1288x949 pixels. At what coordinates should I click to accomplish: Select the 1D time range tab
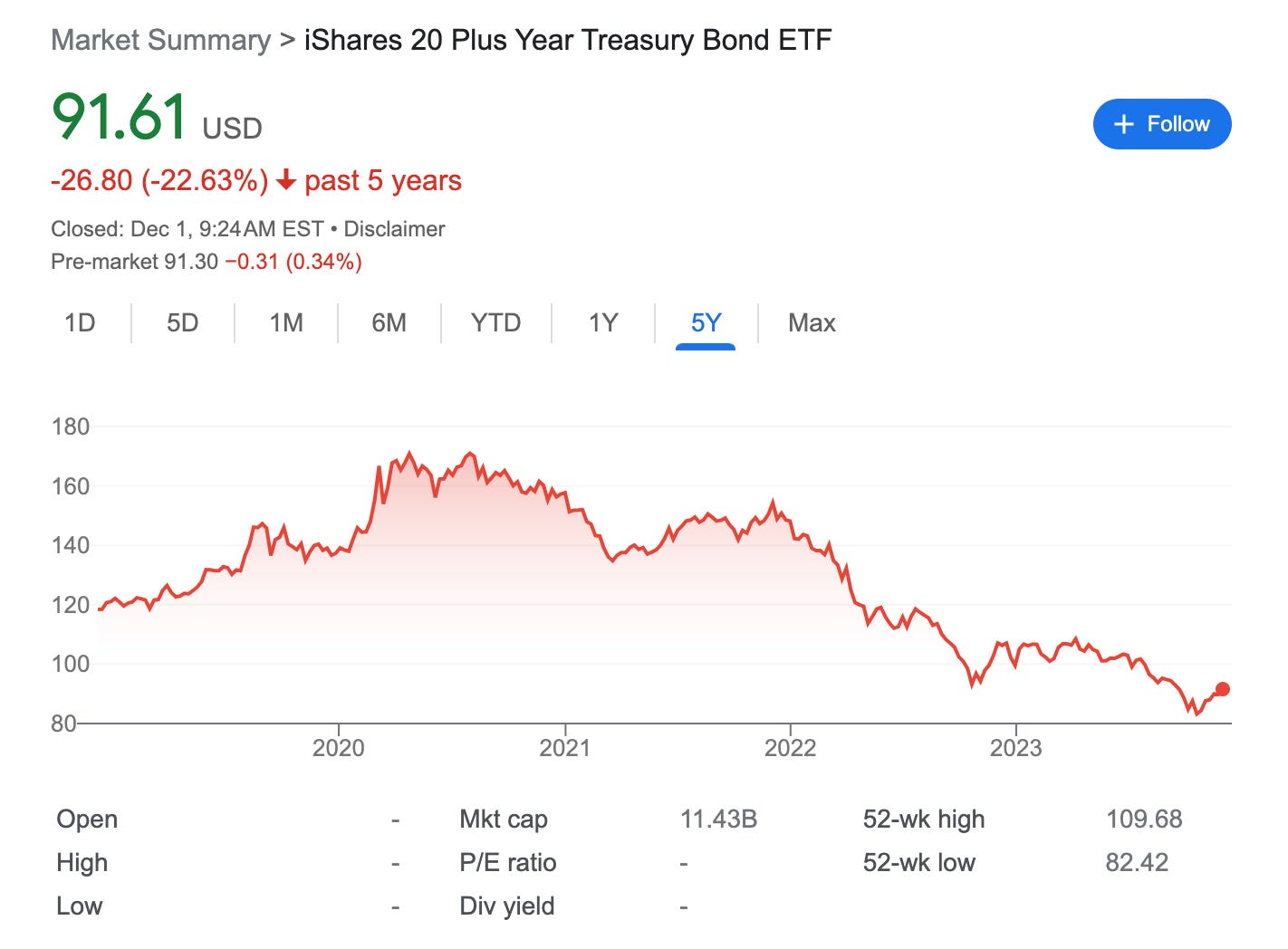pos(80,323)
